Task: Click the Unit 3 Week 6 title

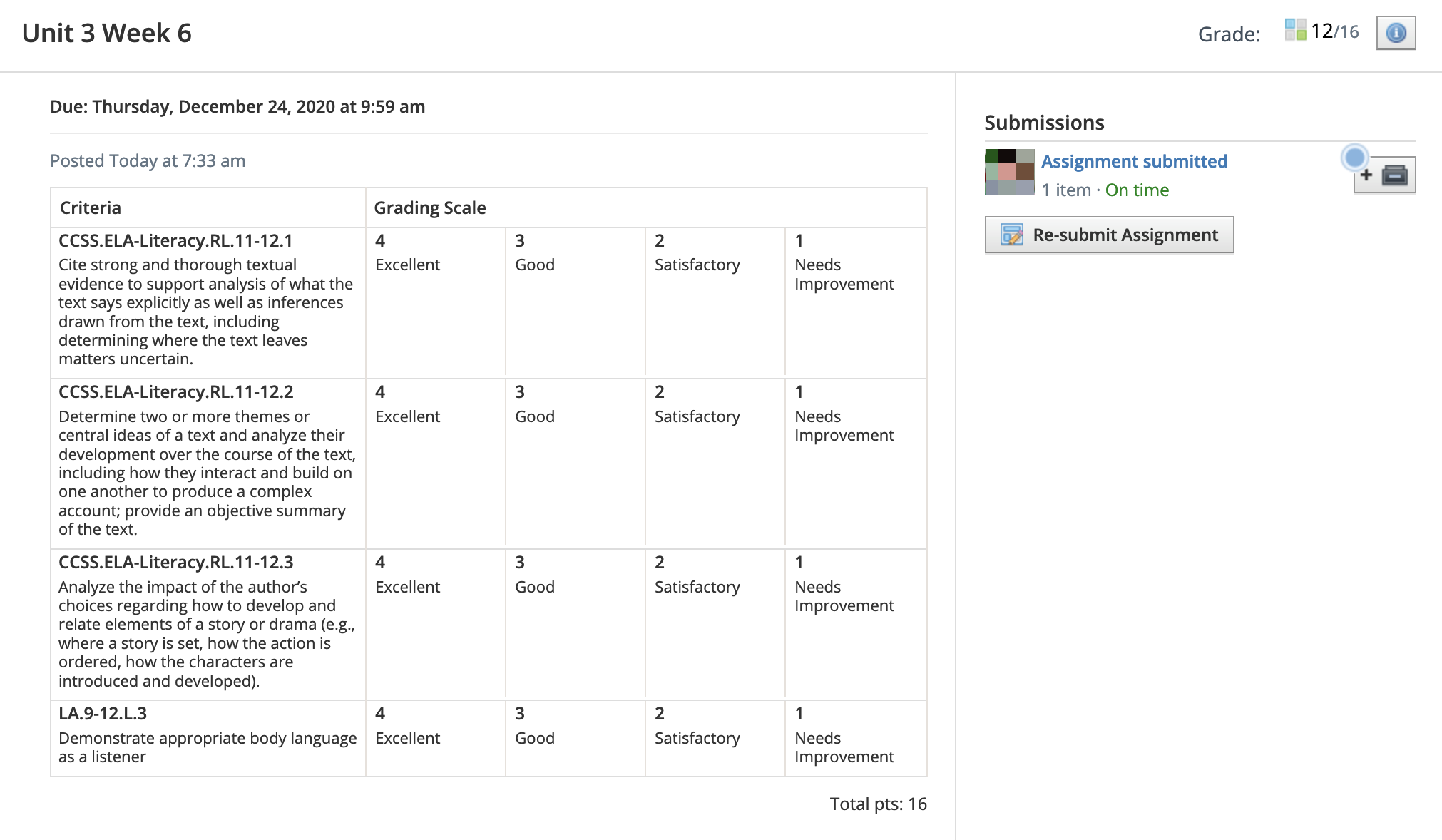Action: [x=107, y=34]
